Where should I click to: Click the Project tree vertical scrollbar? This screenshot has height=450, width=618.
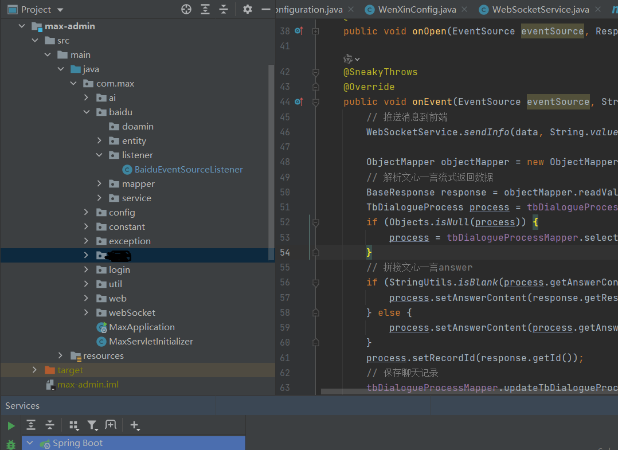[x=271, y=162]
